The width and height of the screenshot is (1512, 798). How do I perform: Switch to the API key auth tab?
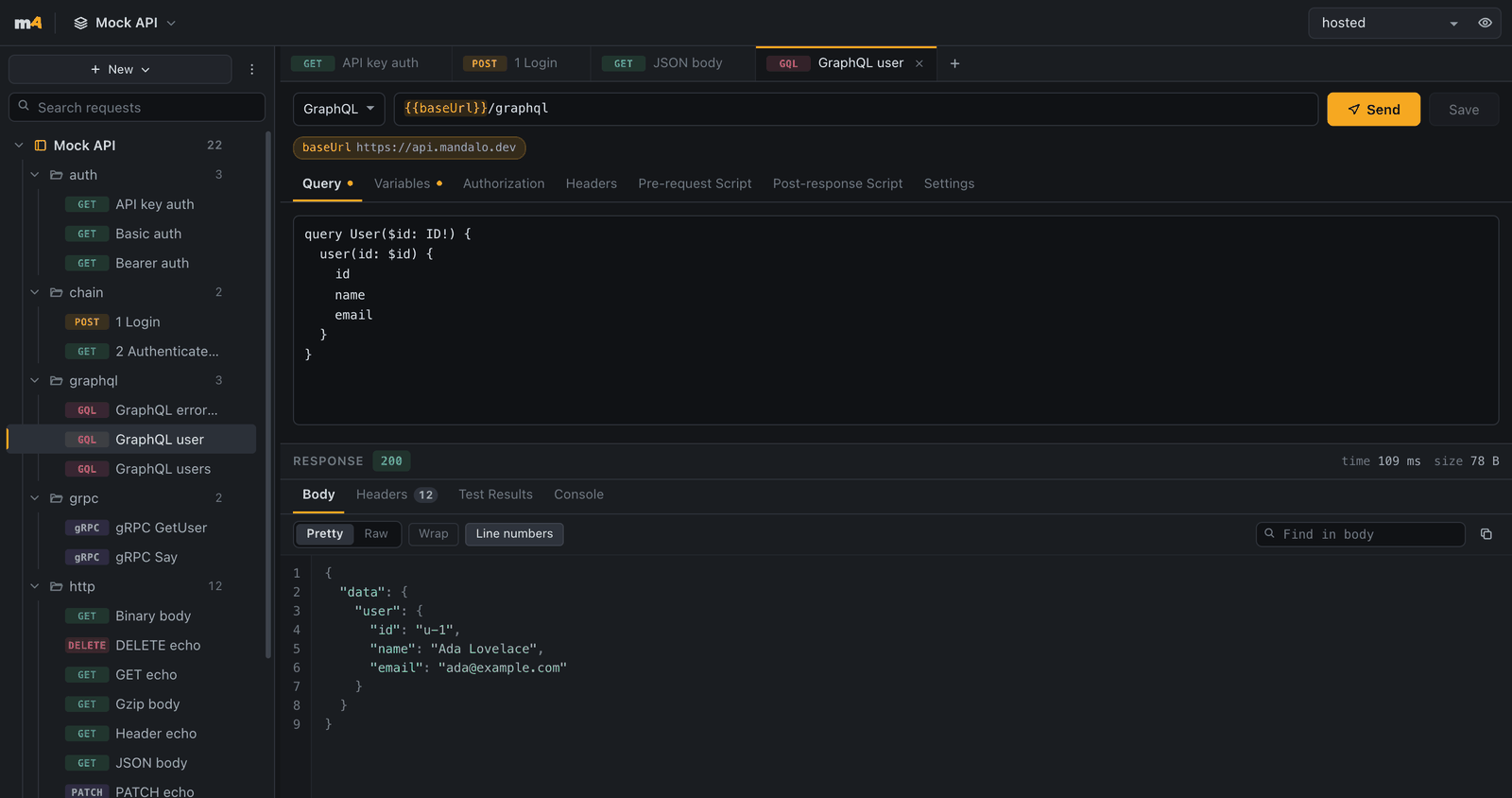pos(365,63)
